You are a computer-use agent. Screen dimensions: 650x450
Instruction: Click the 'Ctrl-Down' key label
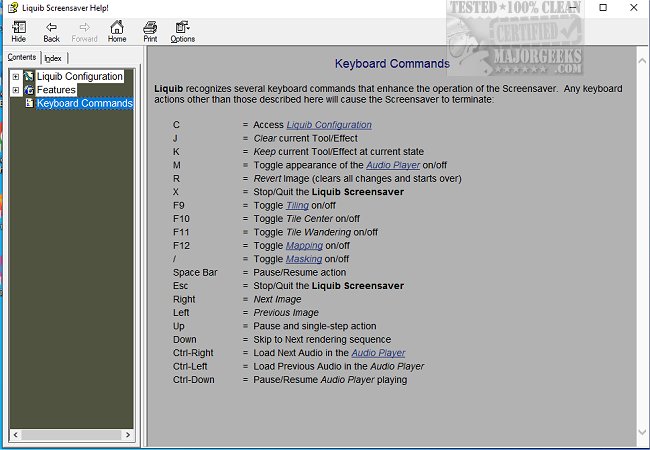click(194, 380)
